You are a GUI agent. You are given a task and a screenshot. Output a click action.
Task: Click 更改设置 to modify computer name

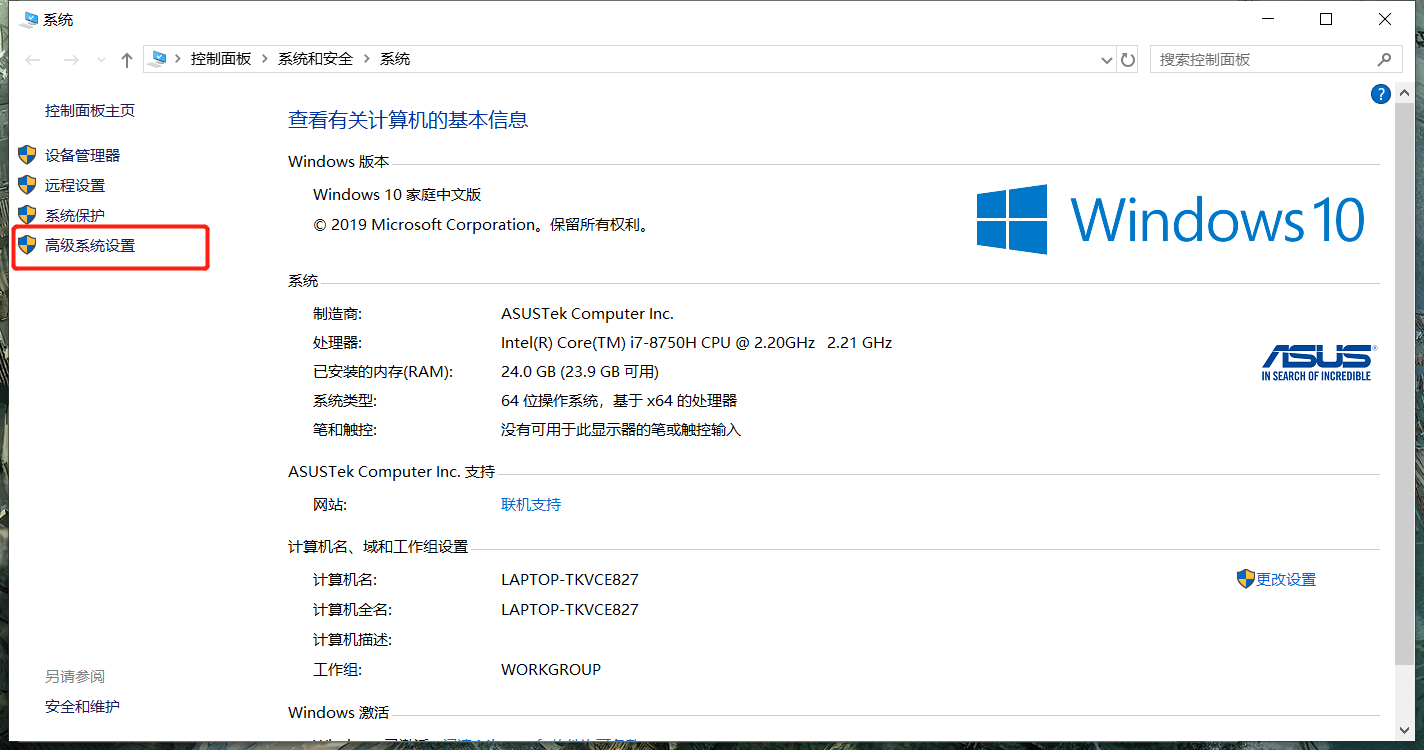pos(1285,578)
